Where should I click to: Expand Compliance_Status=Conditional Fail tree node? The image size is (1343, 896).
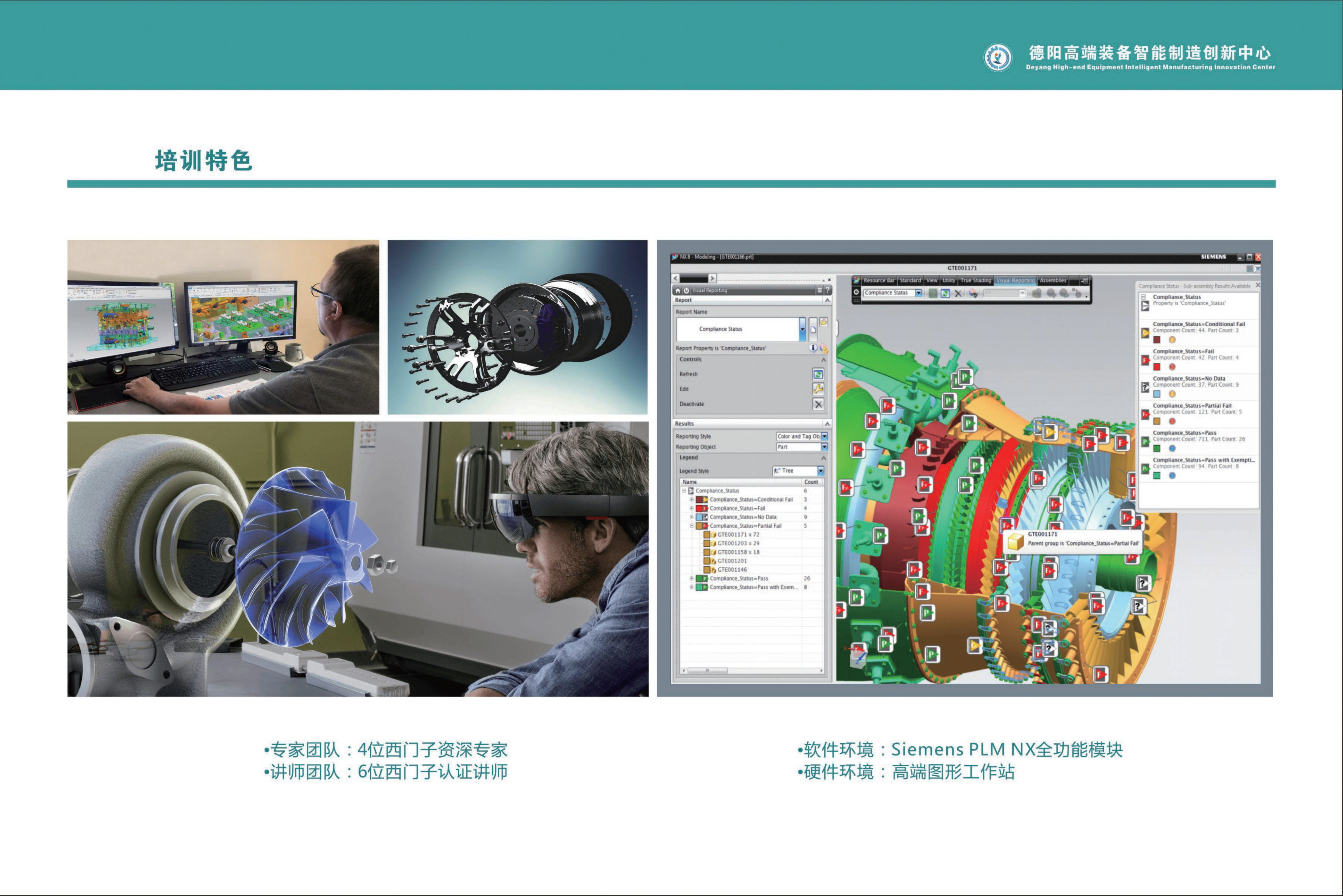(x=691, y=499)
